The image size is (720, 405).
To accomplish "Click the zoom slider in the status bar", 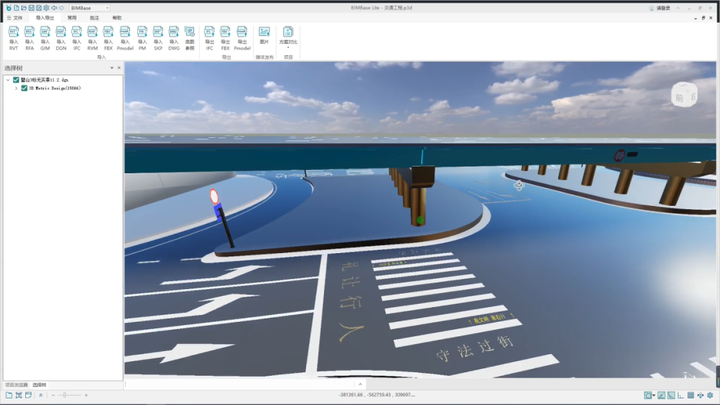I will coord(67,396).
